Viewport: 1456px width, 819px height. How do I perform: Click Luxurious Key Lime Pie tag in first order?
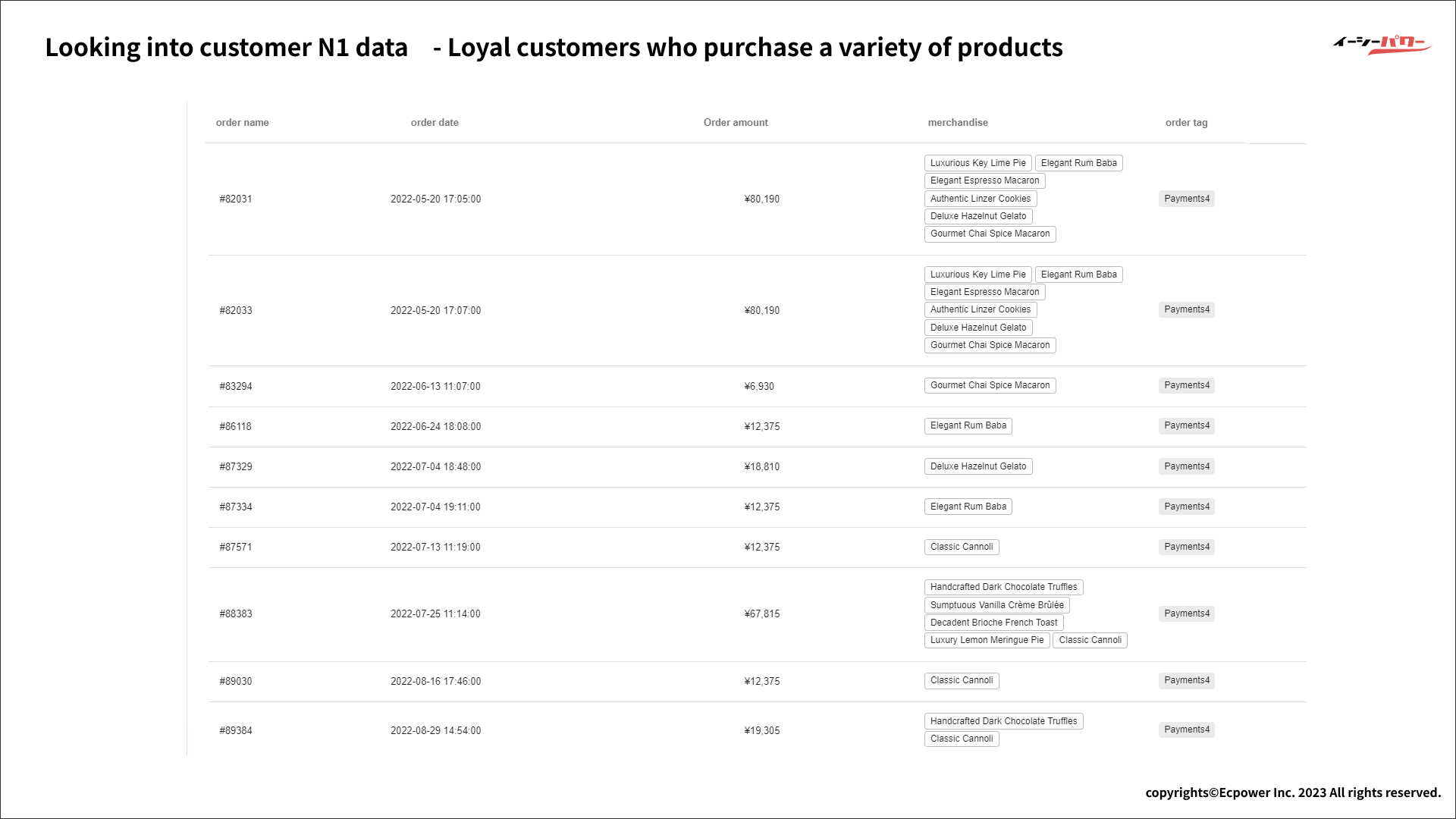coord(977,163)
